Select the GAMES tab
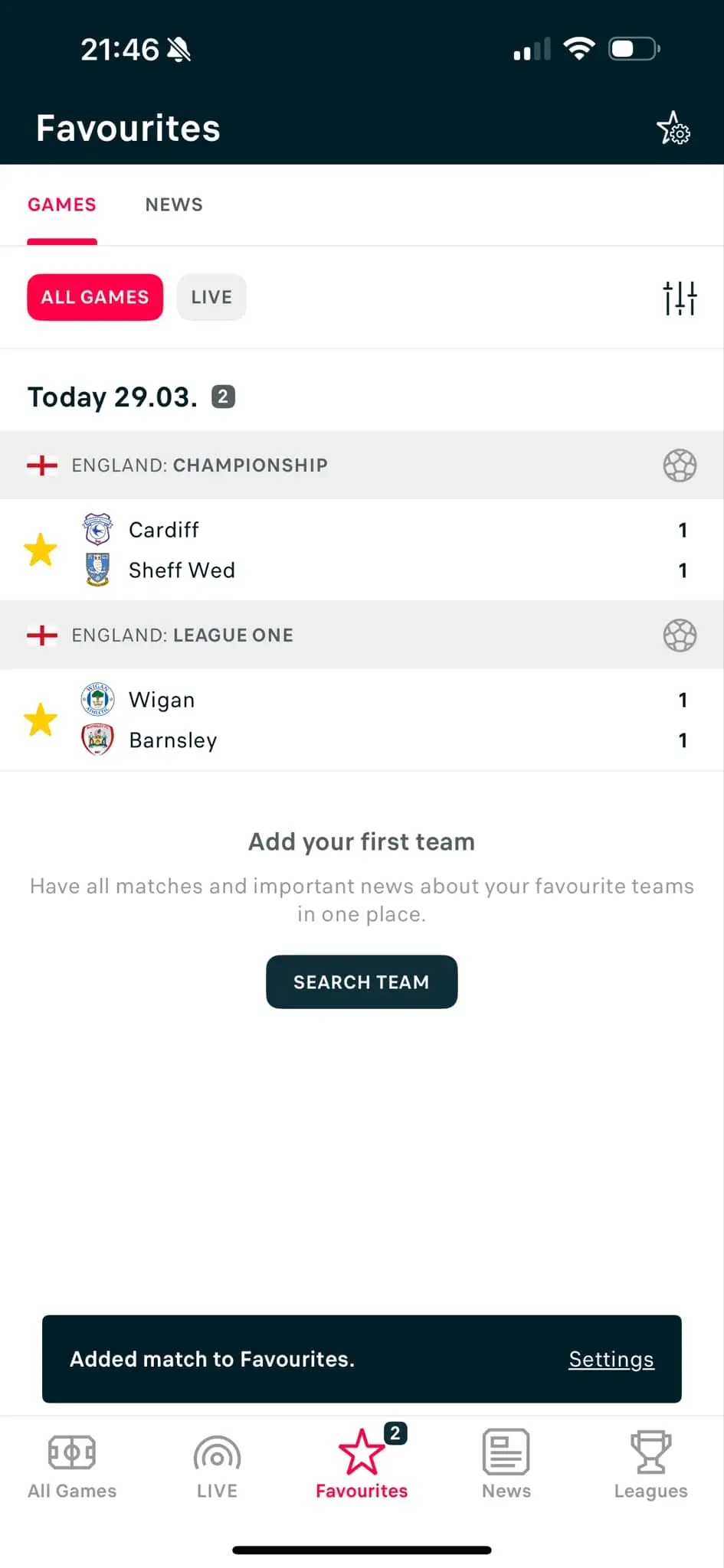The height and width of the screenshot is (1568, 724). [x=62, y=204]
